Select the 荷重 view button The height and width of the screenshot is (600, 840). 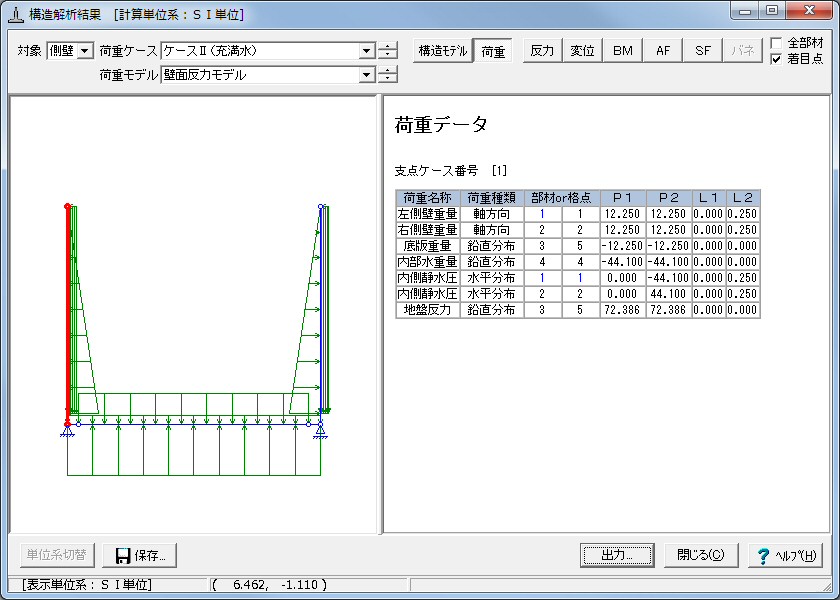coord(493,51)
